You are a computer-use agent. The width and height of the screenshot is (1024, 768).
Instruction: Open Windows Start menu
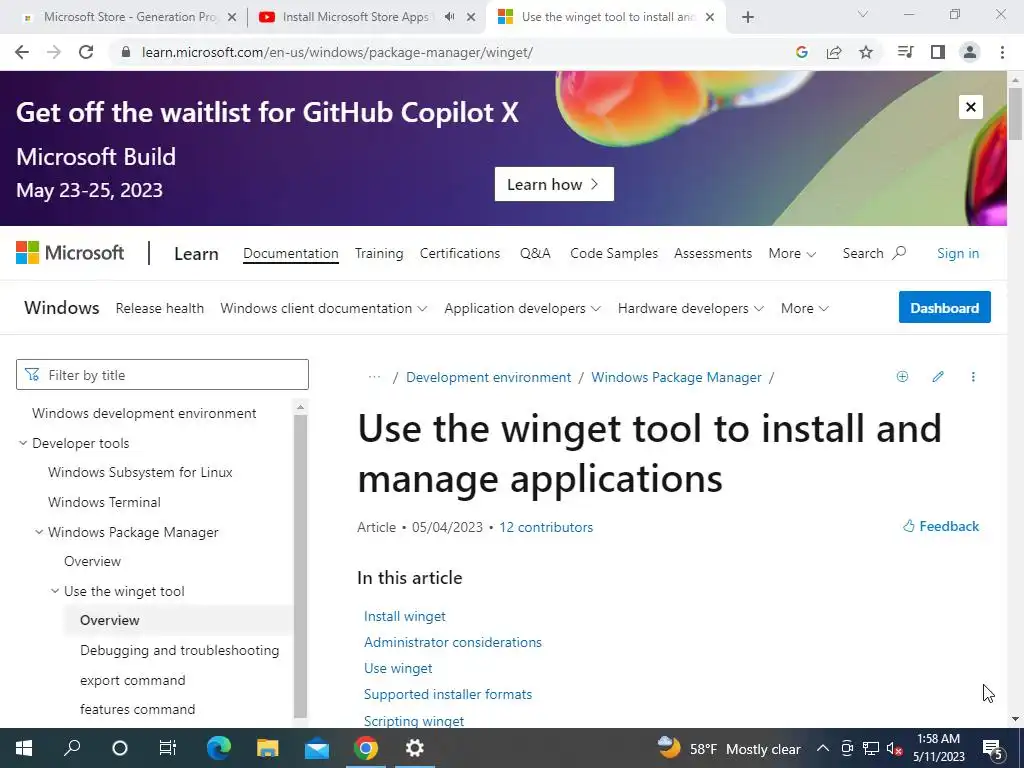click(24, 748)
